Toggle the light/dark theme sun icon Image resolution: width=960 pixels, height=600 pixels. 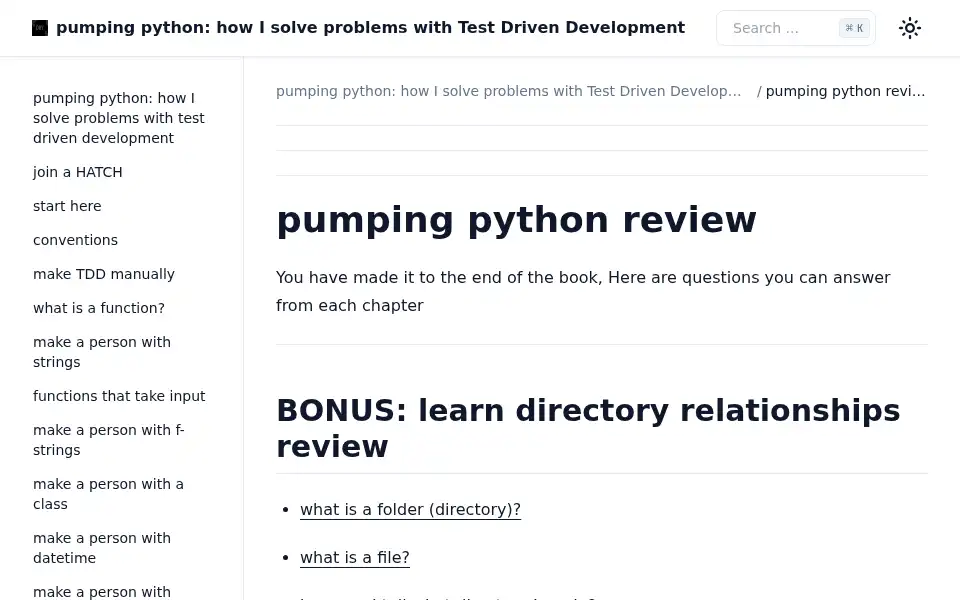[910, 28]
